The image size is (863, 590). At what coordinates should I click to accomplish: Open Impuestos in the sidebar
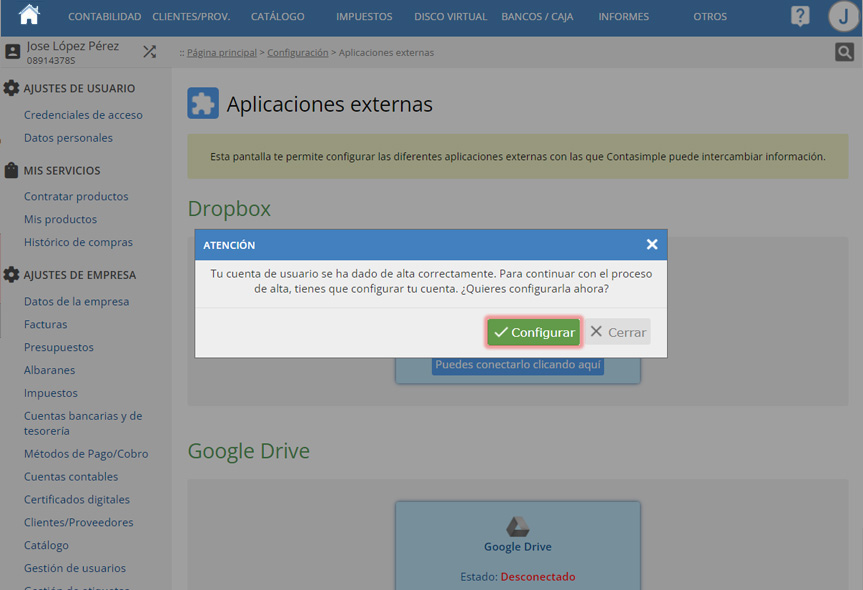pyautogui.click(x=51, y=393)
